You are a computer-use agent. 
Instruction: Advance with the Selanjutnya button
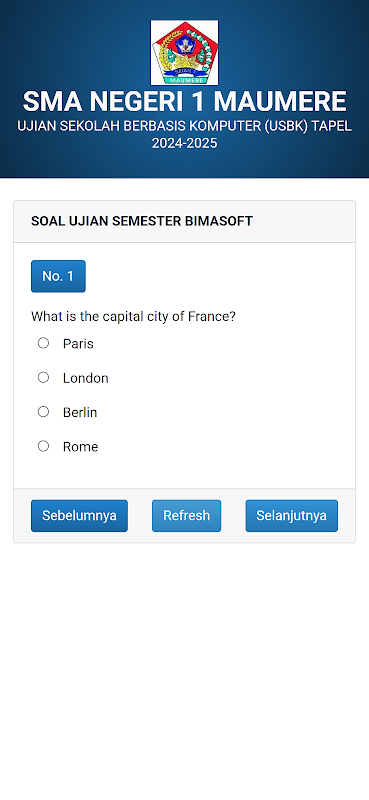[291, 516]
